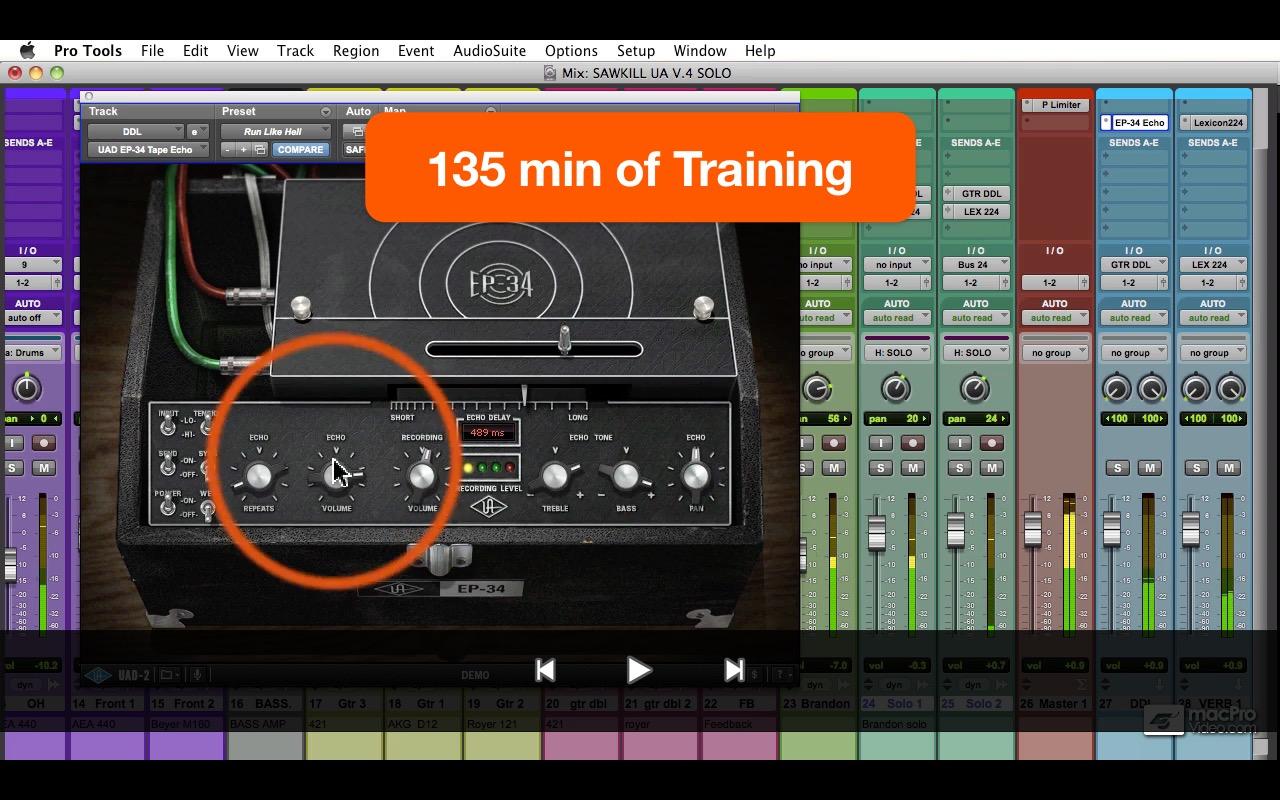Screen dimensions: 1280x800
Task: Click the next preset plus button
Action: click(x=243, y=150)
